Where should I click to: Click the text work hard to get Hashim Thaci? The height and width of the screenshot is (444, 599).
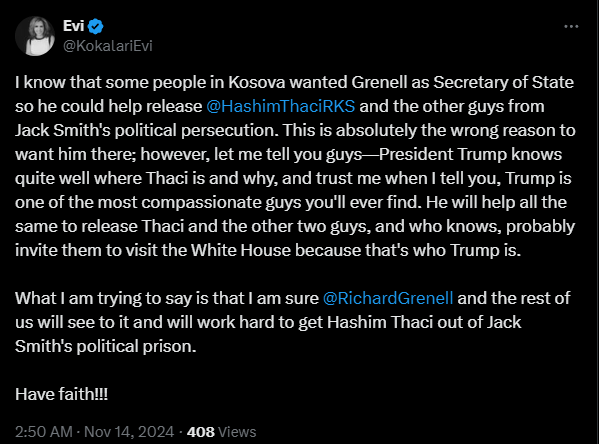coord(315,322)
